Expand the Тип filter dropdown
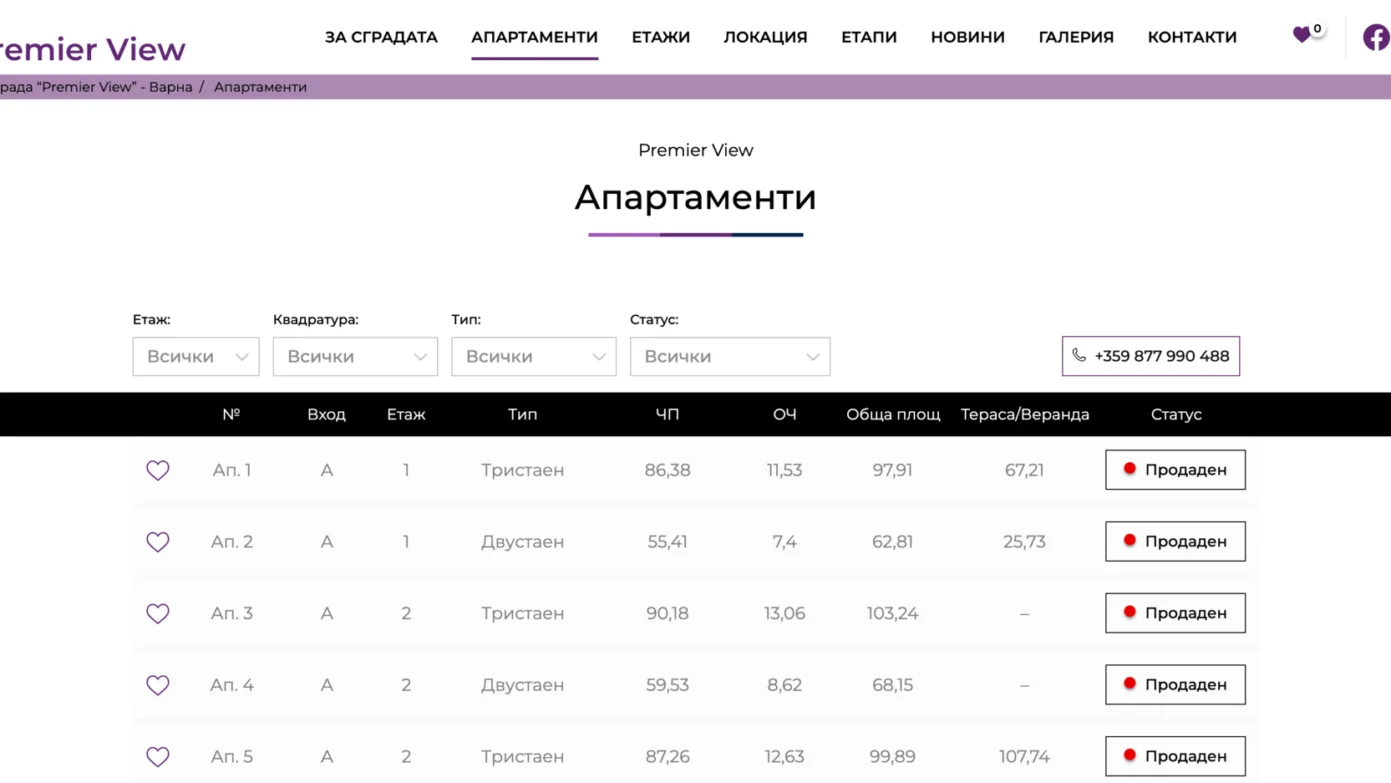This screenshot has width=1391, height=783. (533, 357)
